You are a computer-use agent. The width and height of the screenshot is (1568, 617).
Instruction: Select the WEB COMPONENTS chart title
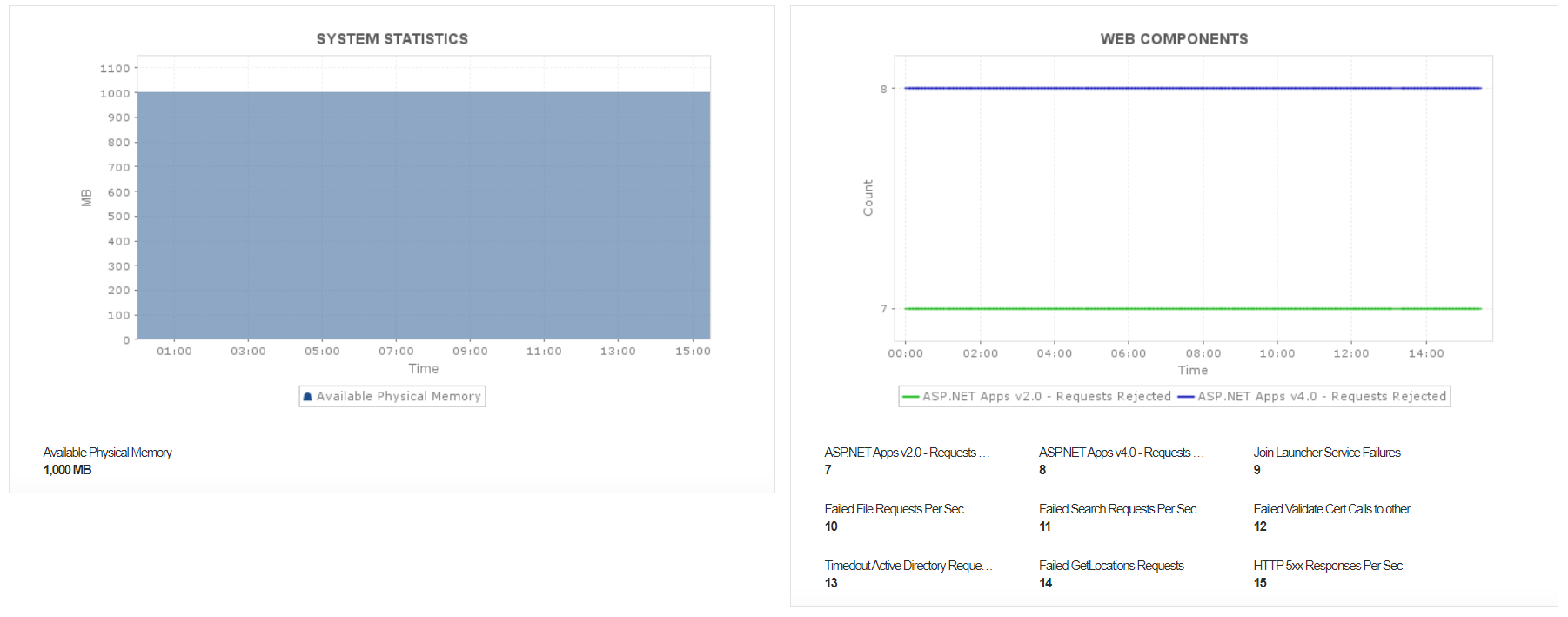pos(1174,39)
